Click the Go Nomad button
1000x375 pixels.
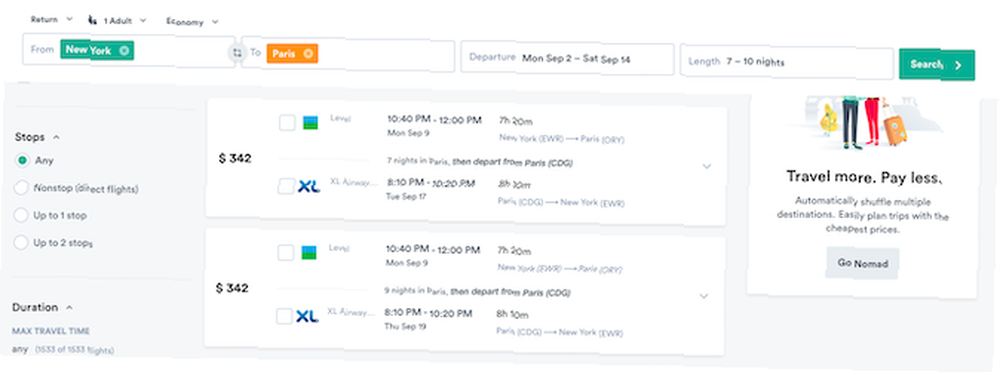pyautogui.click(x=862, y=263)
